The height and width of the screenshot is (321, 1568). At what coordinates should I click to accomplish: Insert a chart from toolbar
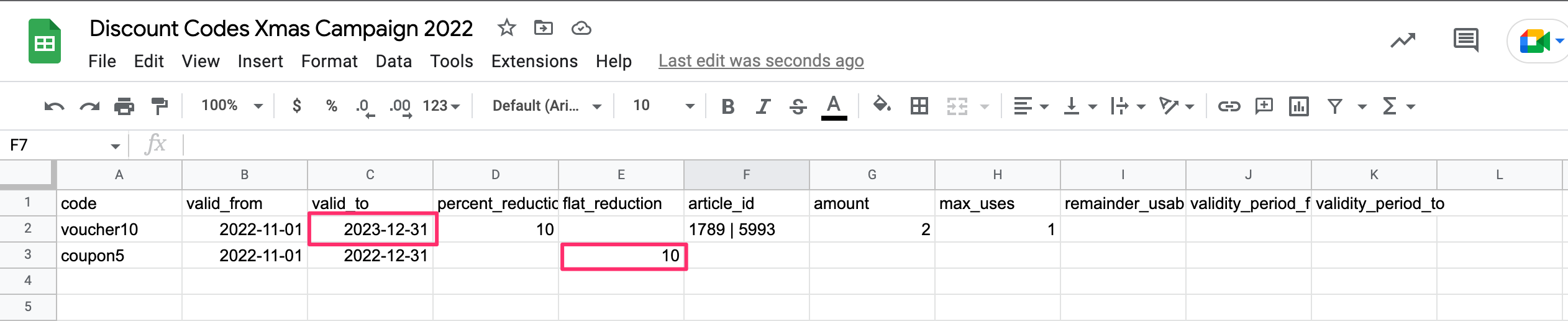click(1298, 106)
